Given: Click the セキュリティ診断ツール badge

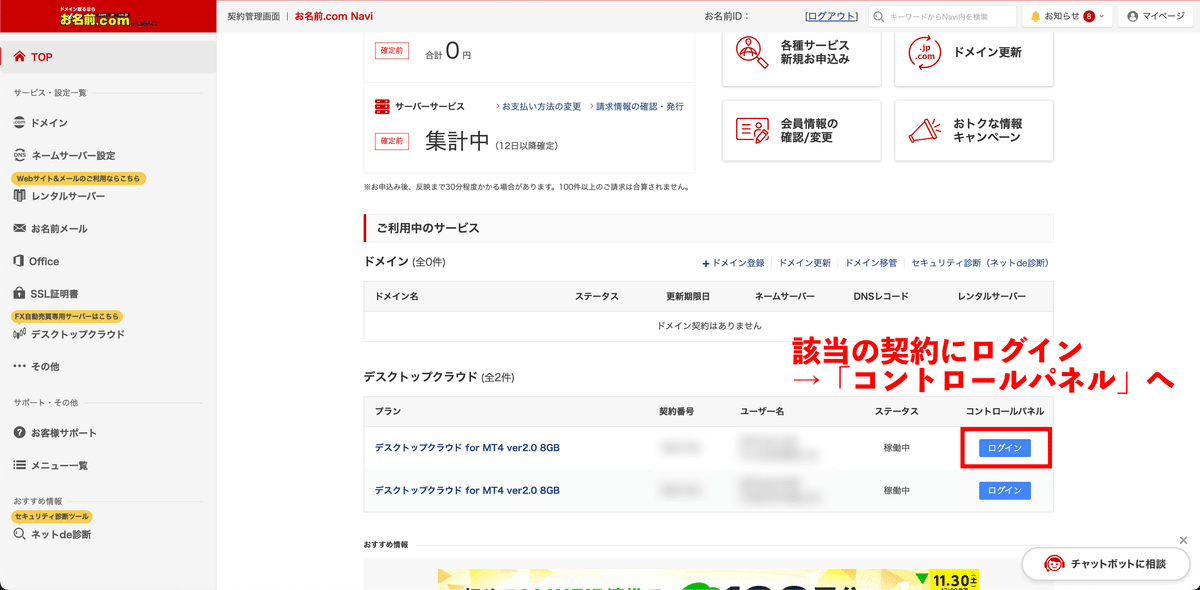Looking at the screenshot, I should click(52, 516).
